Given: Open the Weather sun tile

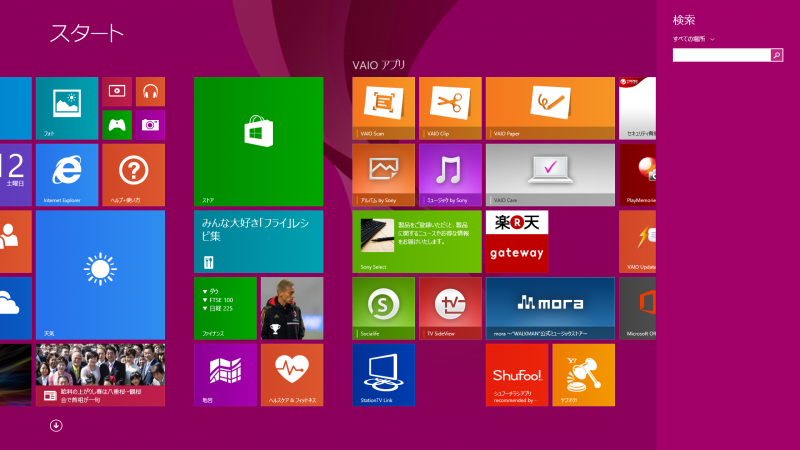Looking at the screenshot, I should coord(100,274).
